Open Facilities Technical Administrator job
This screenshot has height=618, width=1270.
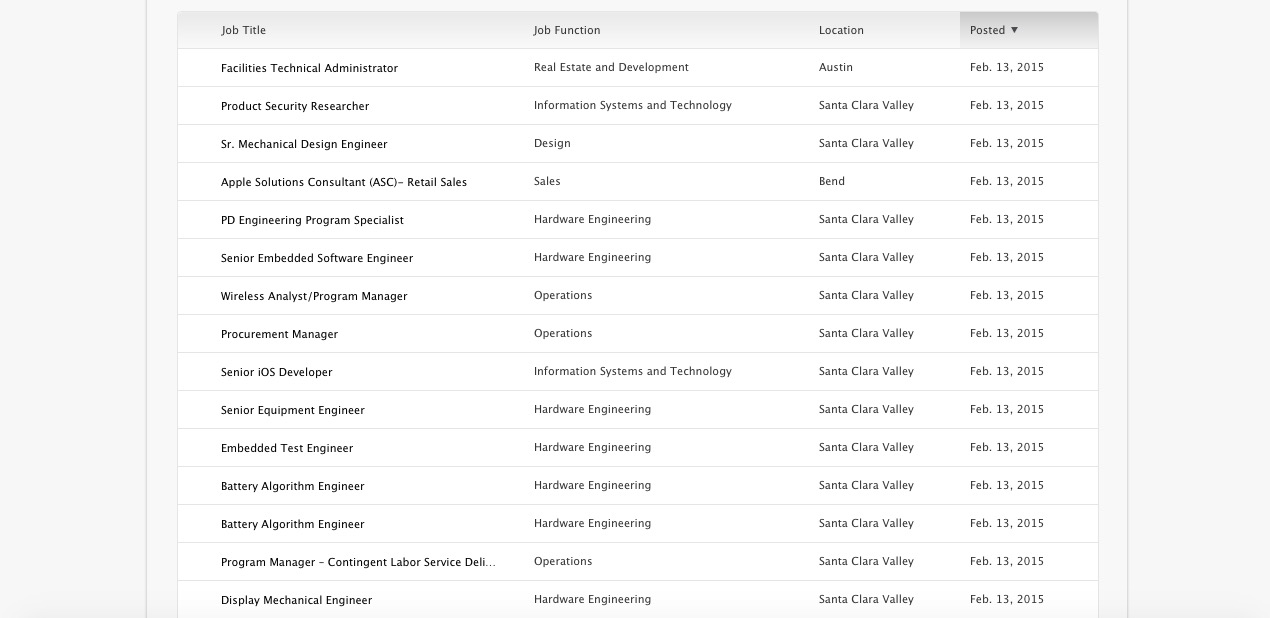point(309,68)
